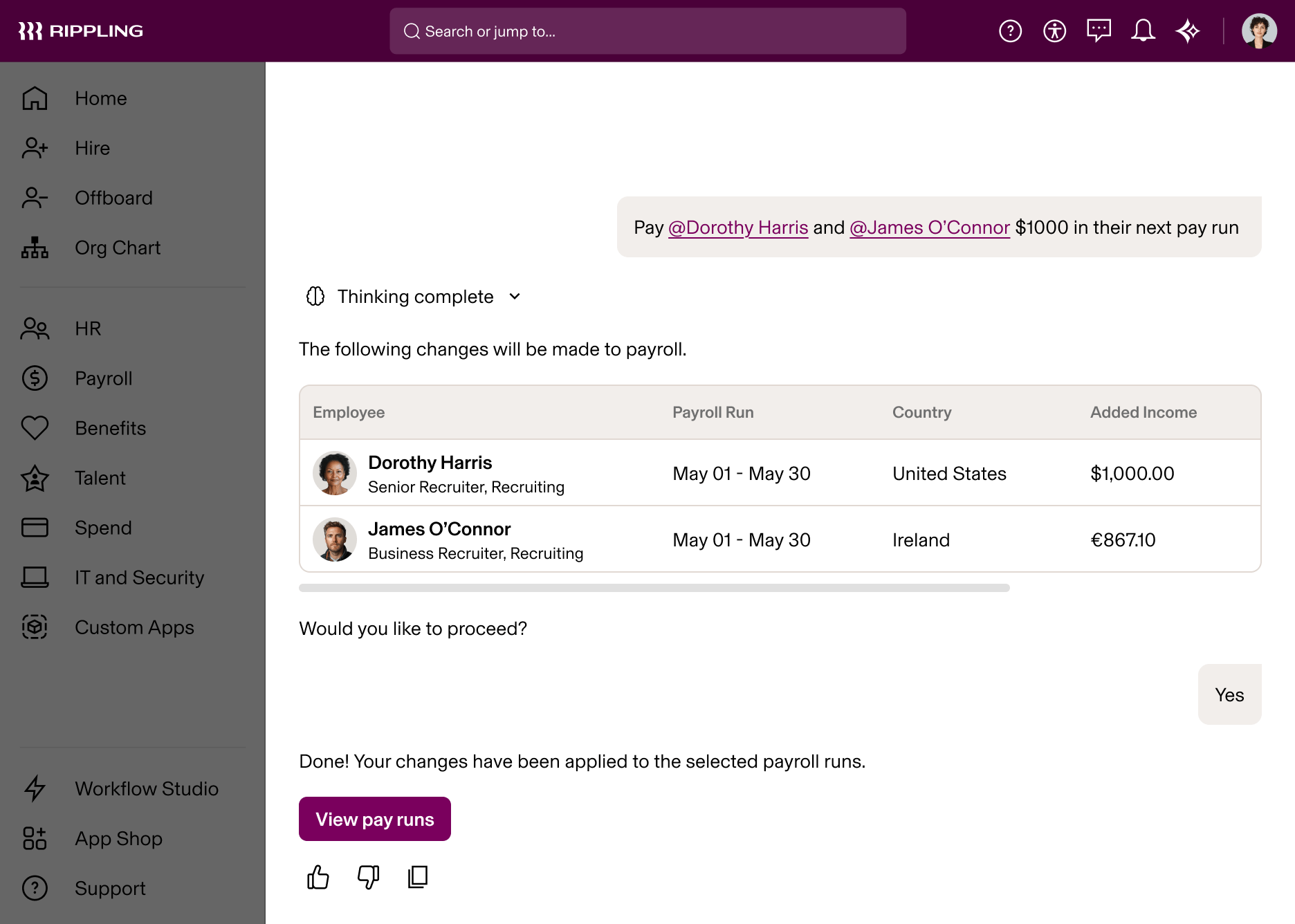Copy the assistant's response
Viewport: 1295px width, 924px height.
417,877
